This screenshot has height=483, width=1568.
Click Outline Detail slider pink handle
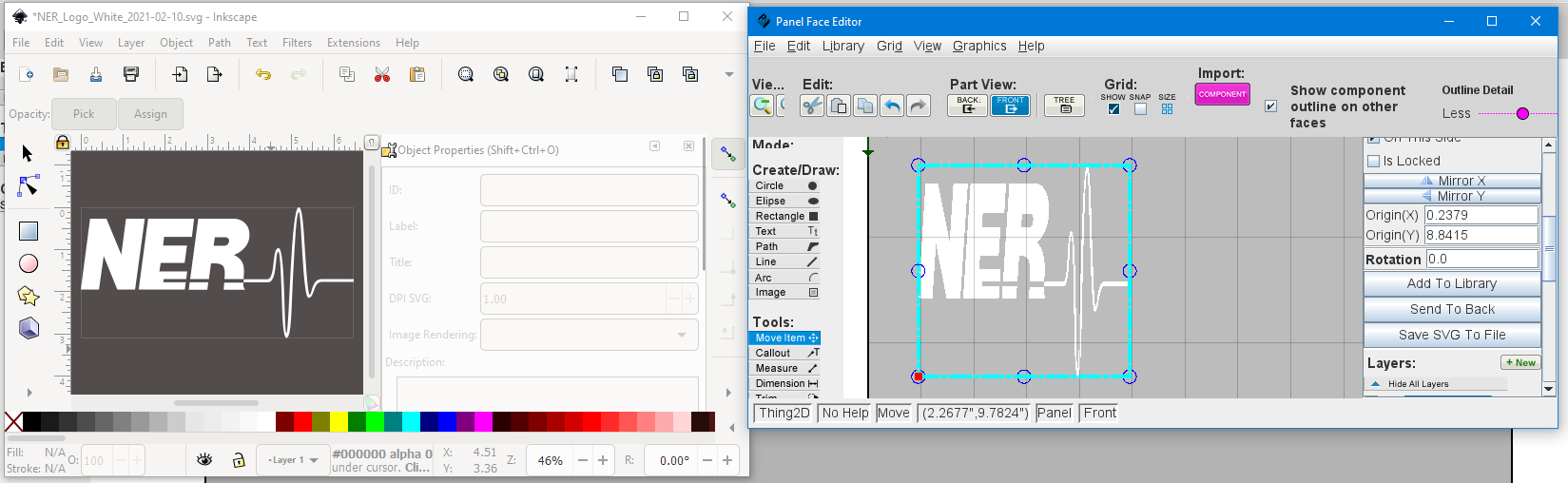[1522, 114]
